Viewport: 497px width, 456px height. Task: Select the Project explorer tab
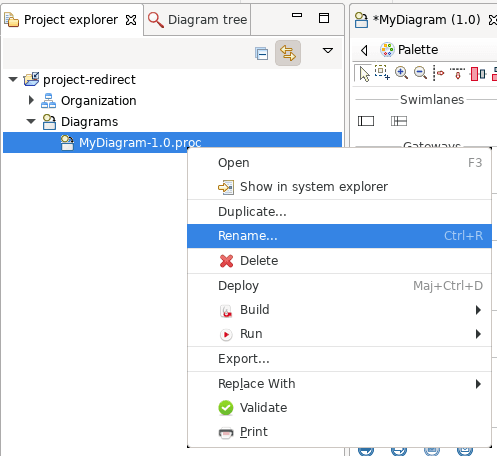71,20
